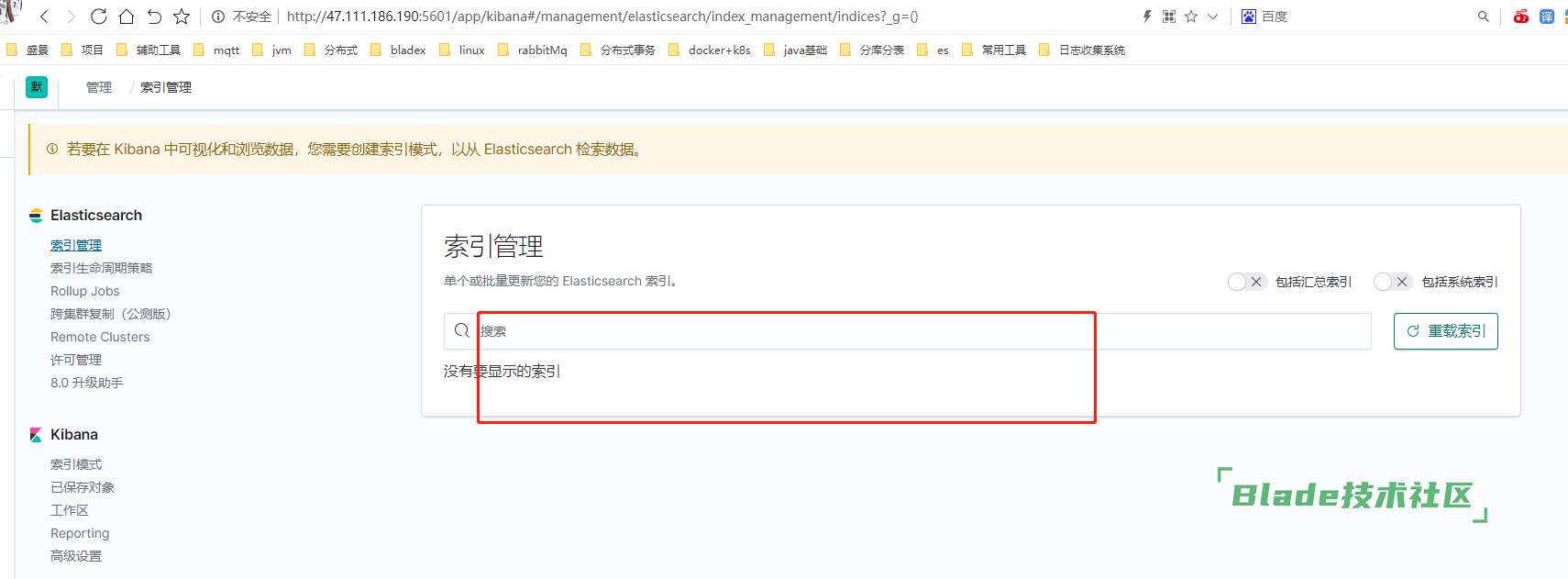Open the docker+k8s bookmark folder

coord(709,50)
